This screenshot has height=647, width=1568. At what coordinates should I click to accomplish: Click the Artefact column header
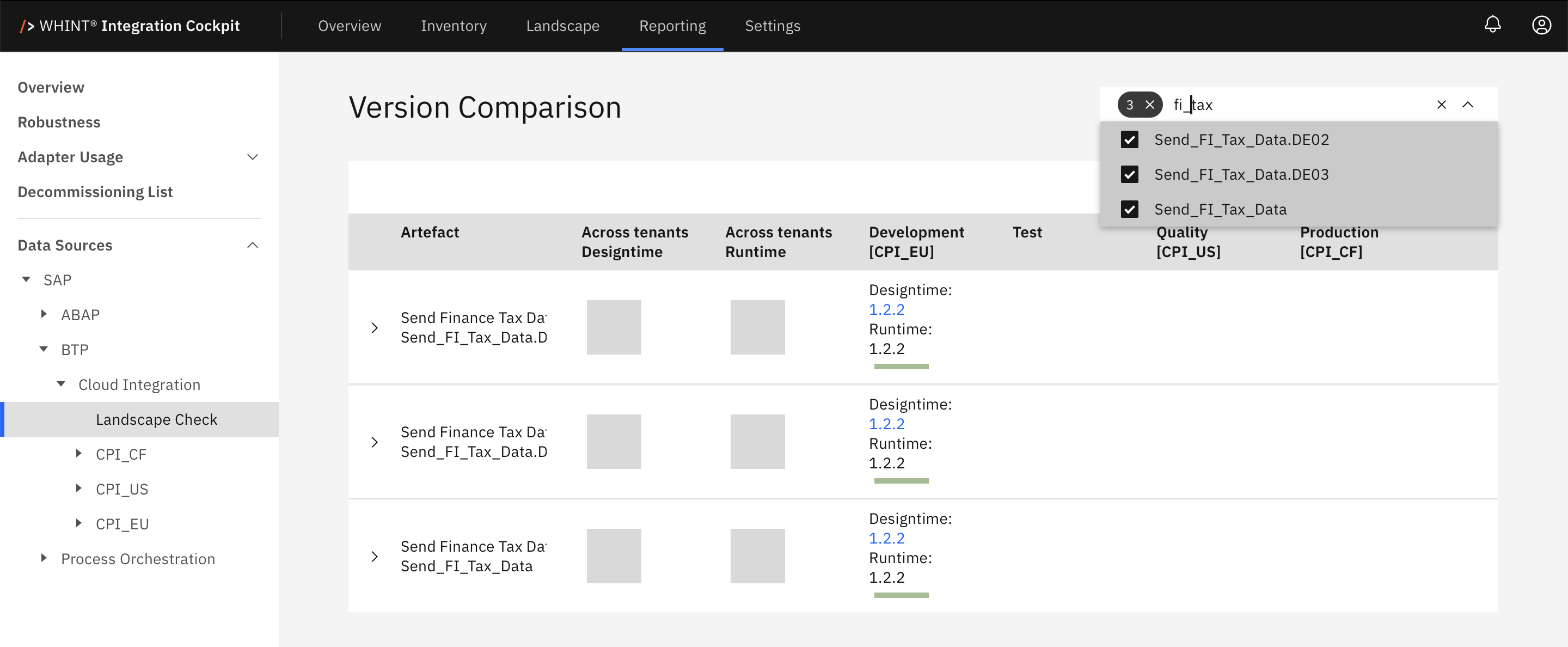(430, 232)
